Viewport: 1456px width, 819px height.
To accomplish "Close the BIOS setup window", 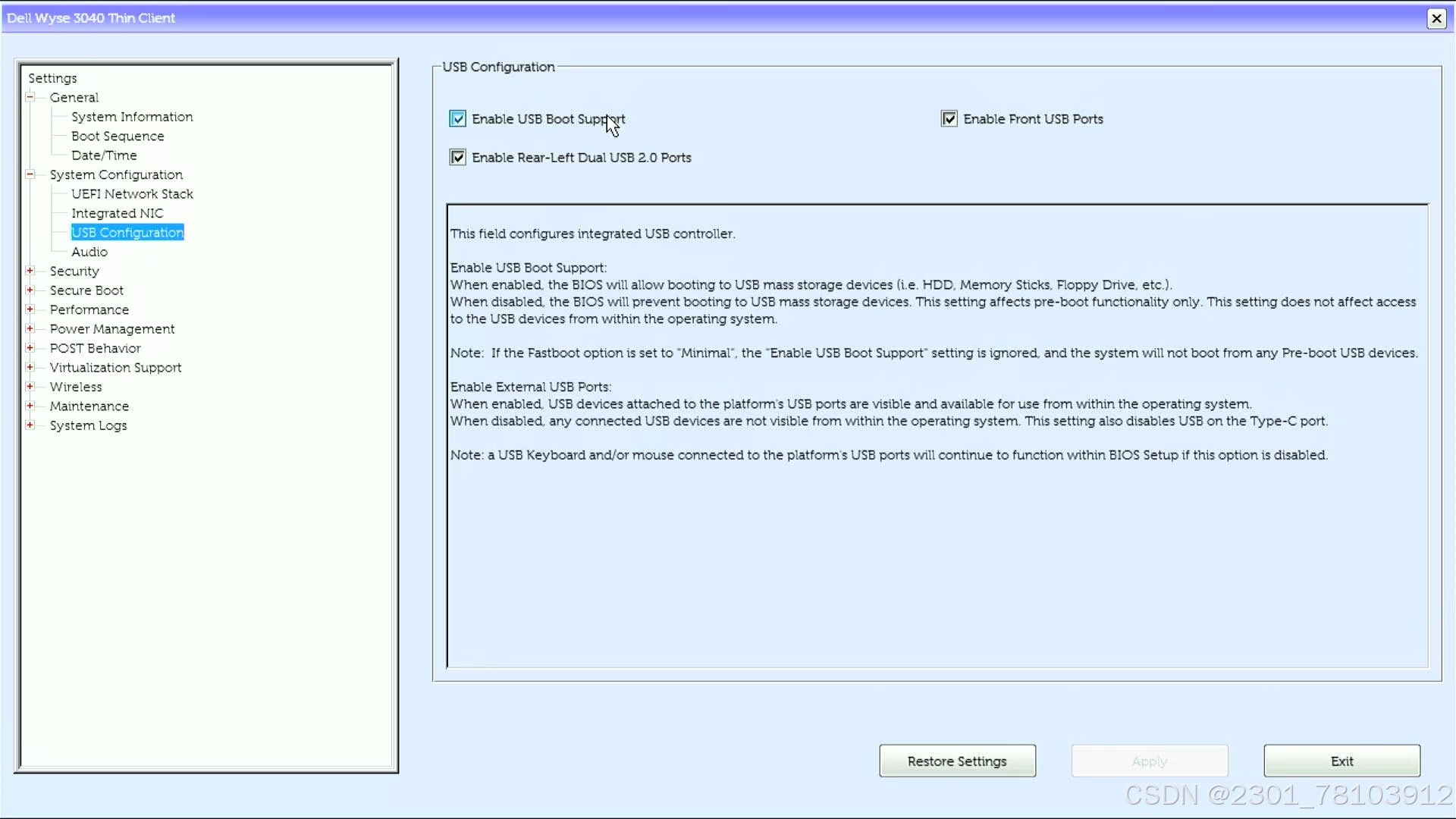I will (1436, 18).
